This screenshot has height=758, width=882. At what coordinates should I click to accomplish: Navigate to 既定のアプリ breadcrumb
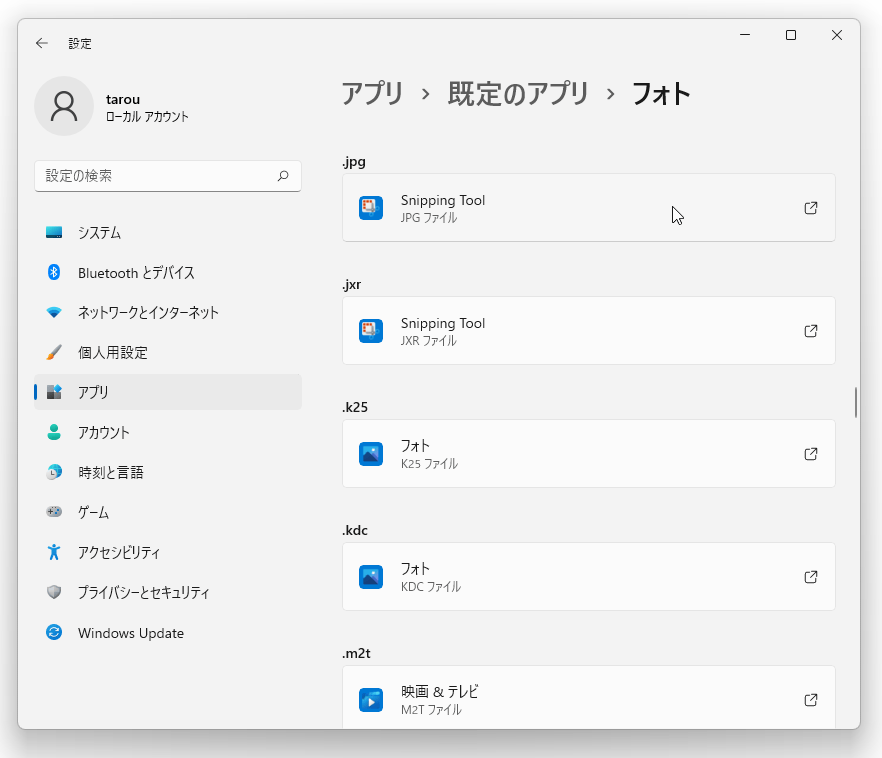click(518, 93)
